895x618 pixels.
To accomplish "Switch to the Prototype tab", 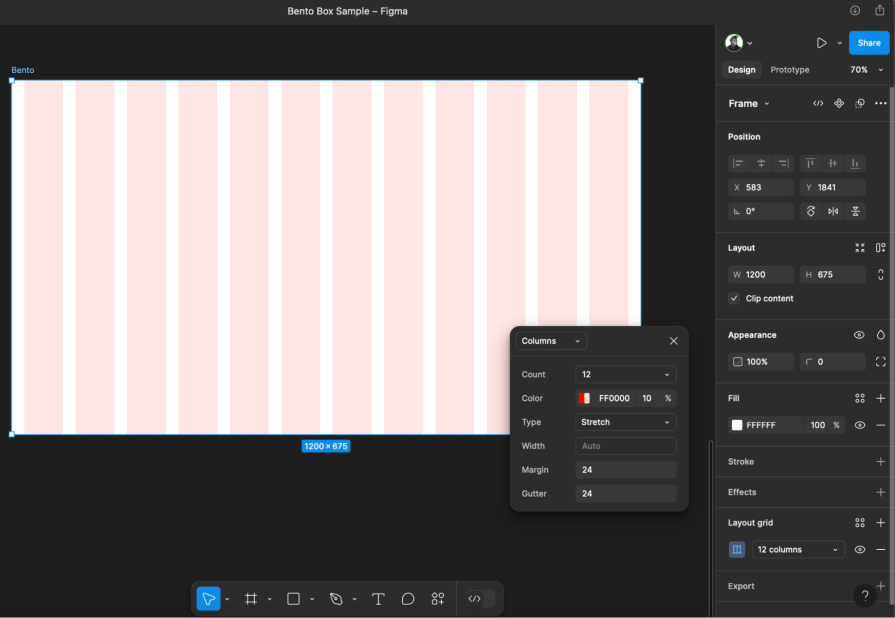I will tap(789, 69).
